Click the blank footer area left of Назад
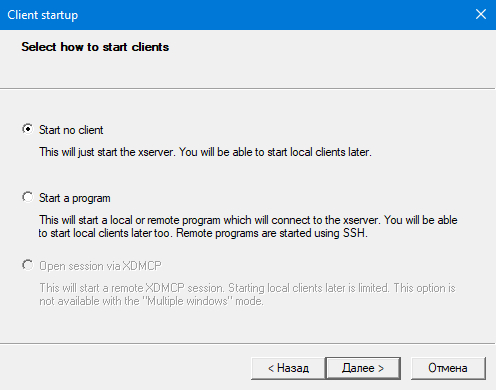 (125, 368)
